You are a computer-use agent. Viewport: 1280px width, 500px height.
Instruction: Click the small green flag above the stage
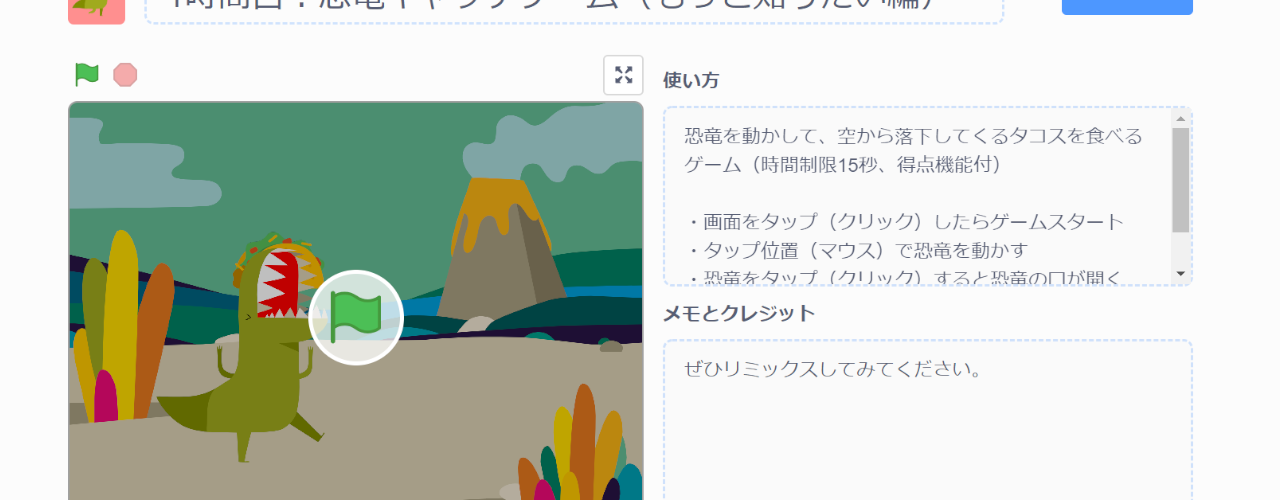pyautogui.click(x=87, y=75)
